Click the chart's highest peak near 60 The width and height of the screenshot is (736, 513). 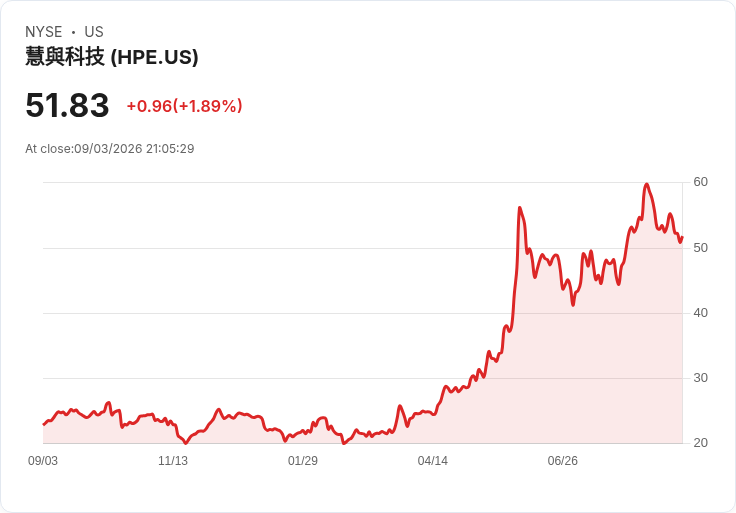point(647,184)
